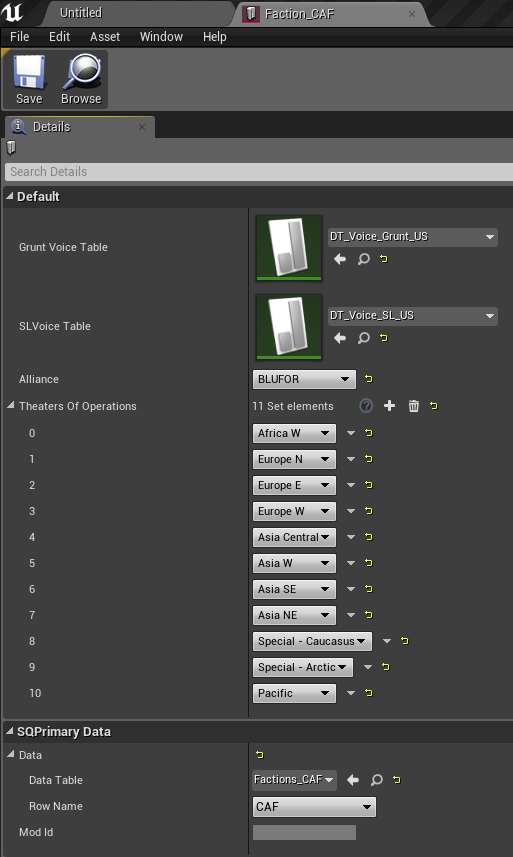
Task: Open the Asset menu
Action: point(105,37)
